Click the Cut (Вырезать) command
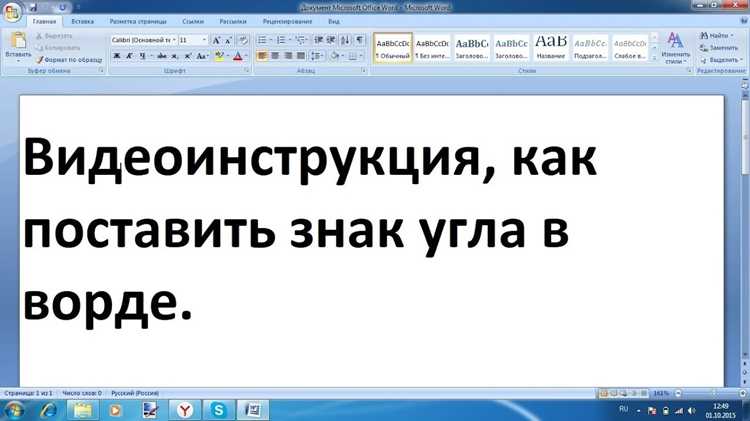750x421 pixels. click(x=54, y=36)
